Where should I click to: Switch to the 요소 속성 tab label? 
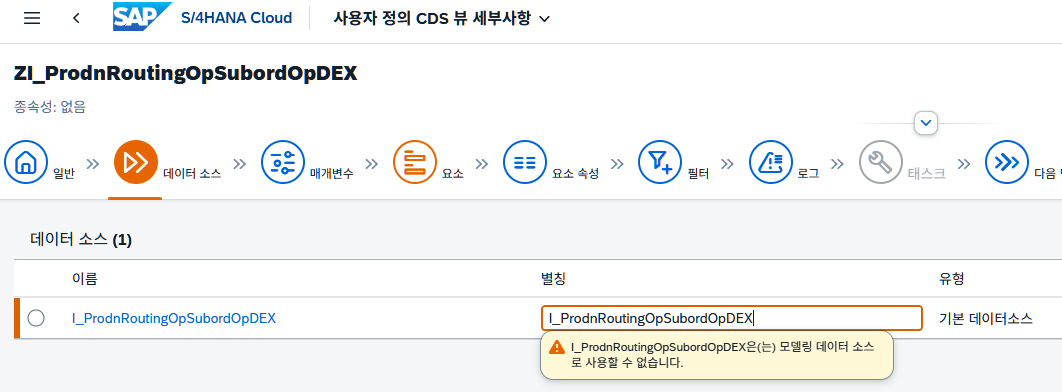[575, 173]
